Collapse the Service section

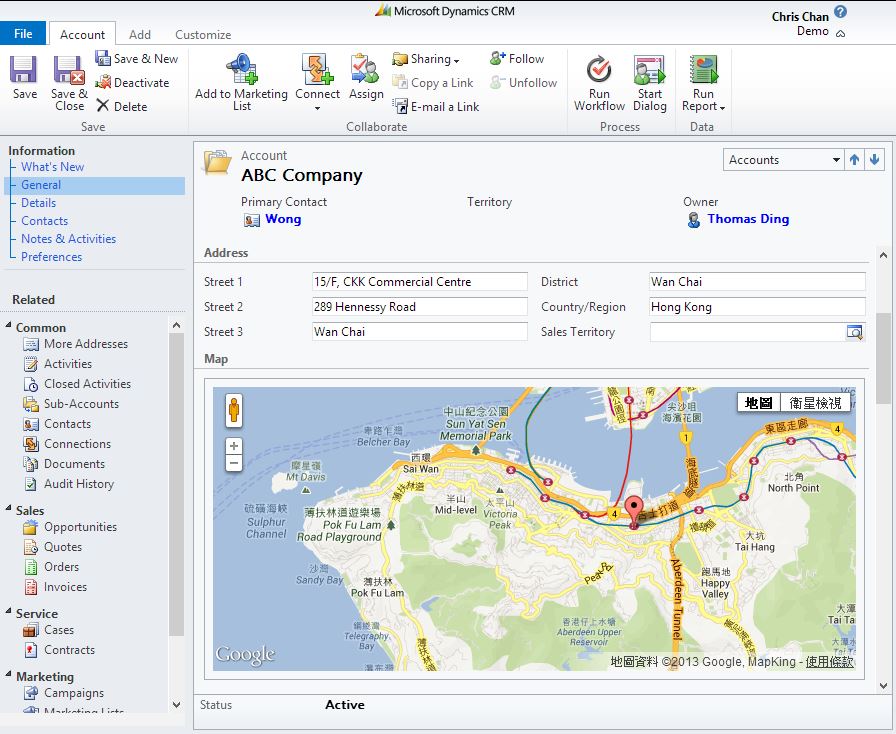[8, 611]
